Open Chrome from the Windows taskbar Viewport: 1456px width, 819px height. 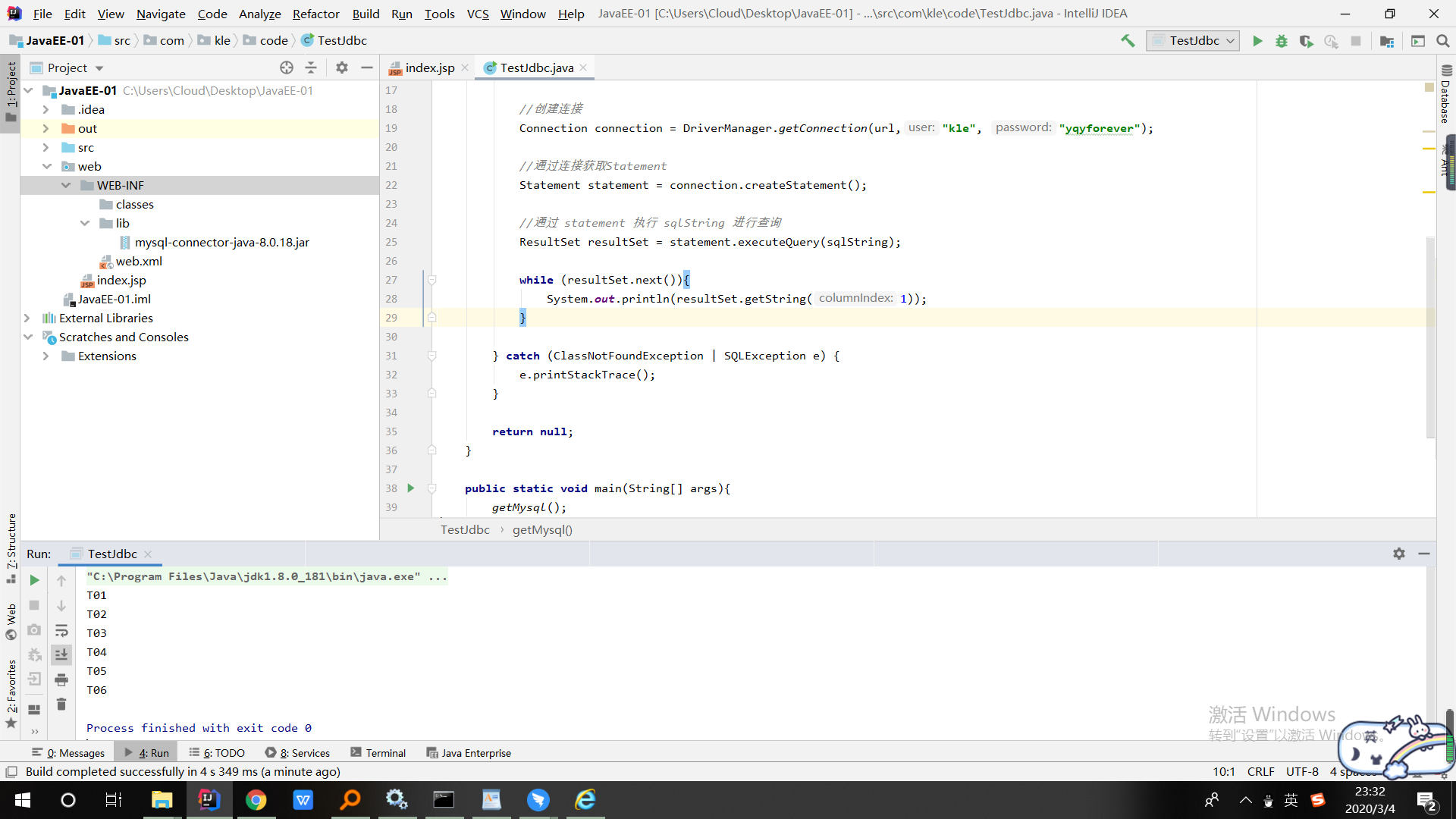256,800
